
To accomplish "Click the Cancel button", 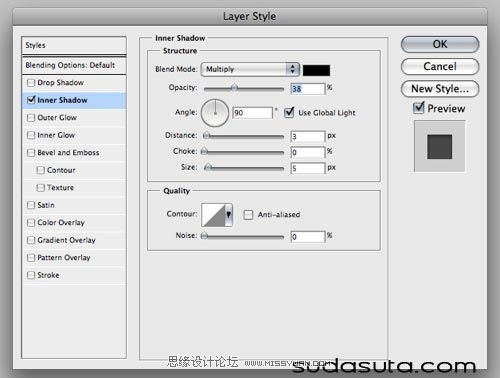I will click(x=440, y=66).
